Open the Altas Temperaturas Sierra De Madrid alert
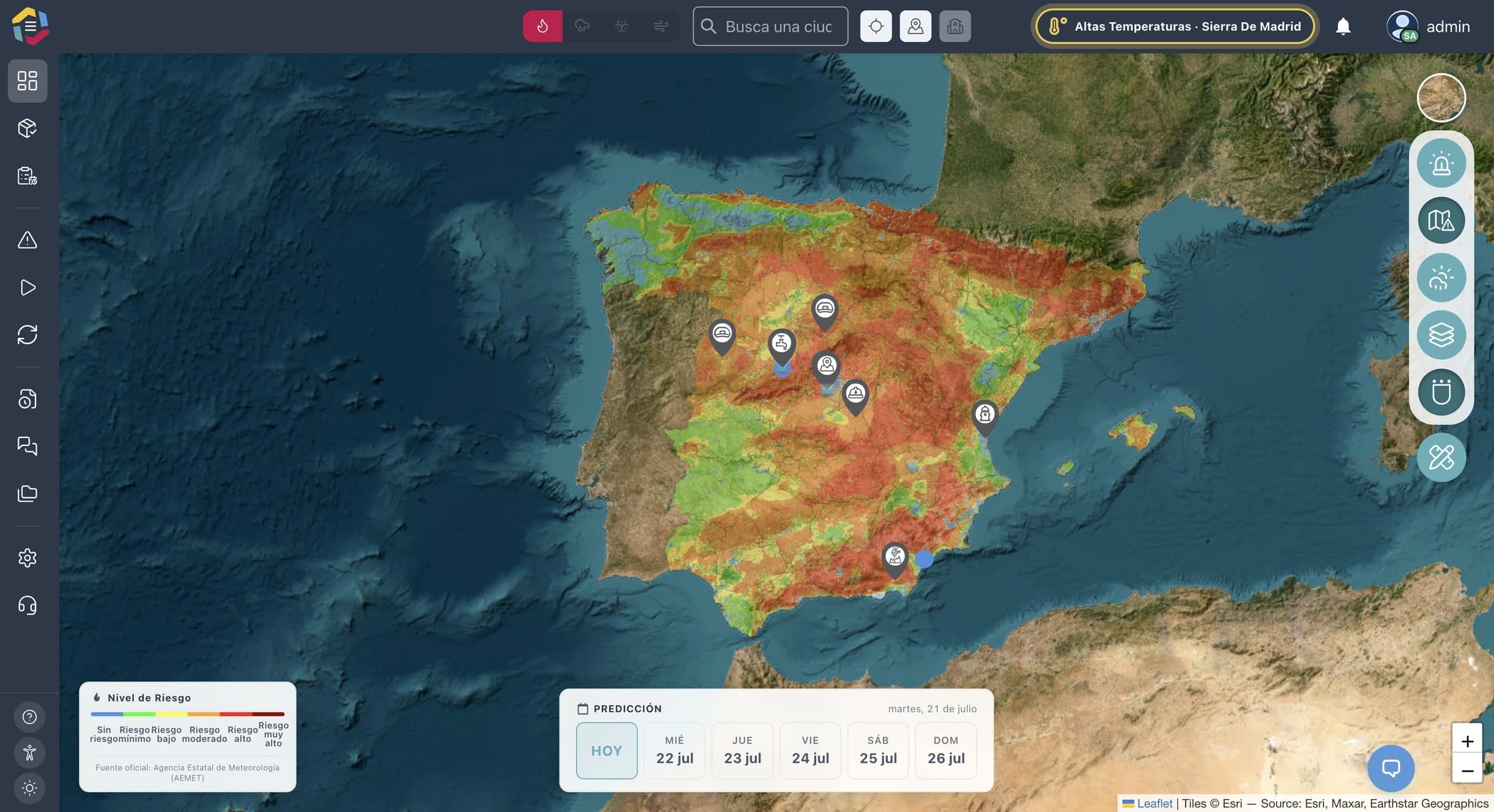The image size is (1494, 812). 1175,26
